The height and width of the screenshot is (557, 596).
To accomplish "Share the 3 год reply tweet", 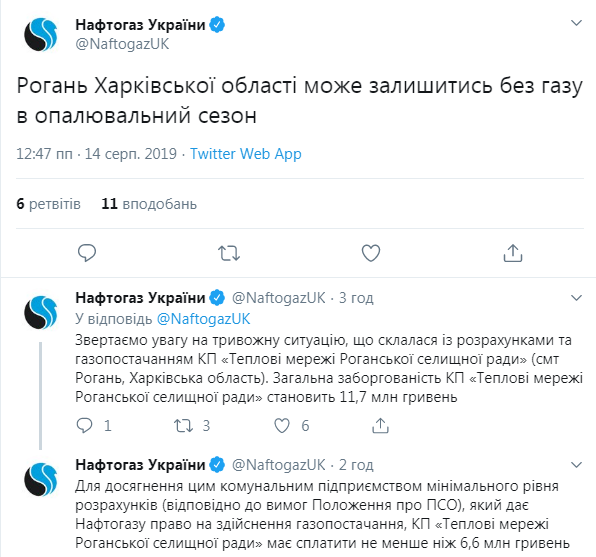I will [x=380, y=425].
